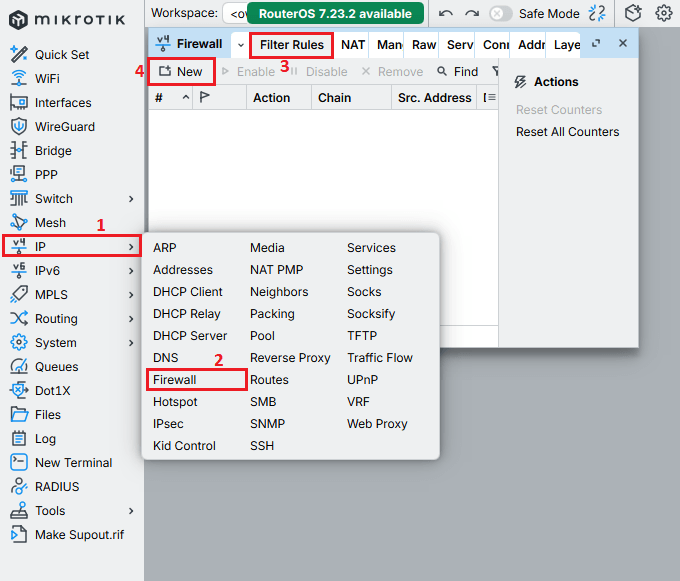Click the MikroTik logo
The image size is (680, 581).
[67, 20]
